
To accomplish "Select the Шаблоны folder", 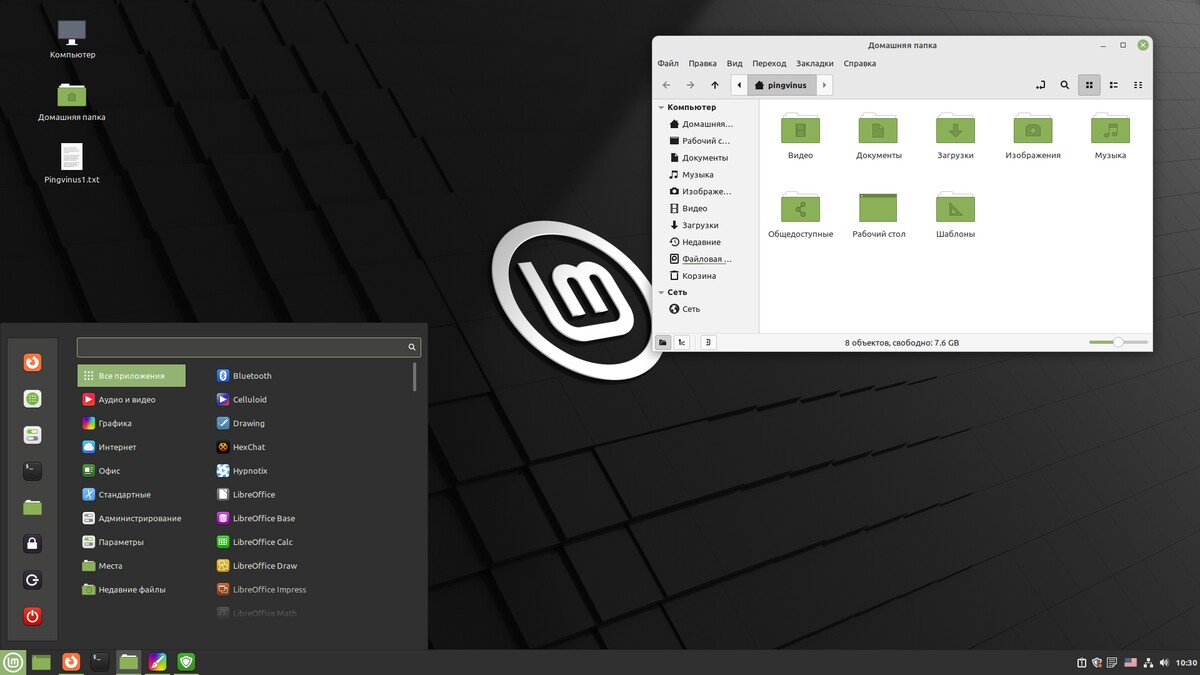I will click(955, 215).
